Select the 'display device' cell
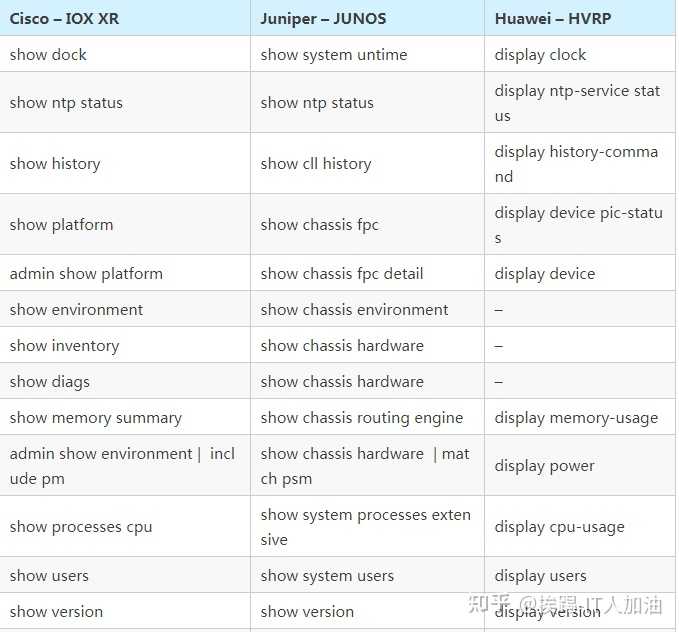This screenshot has width=679, height=632. click(580, 273)
